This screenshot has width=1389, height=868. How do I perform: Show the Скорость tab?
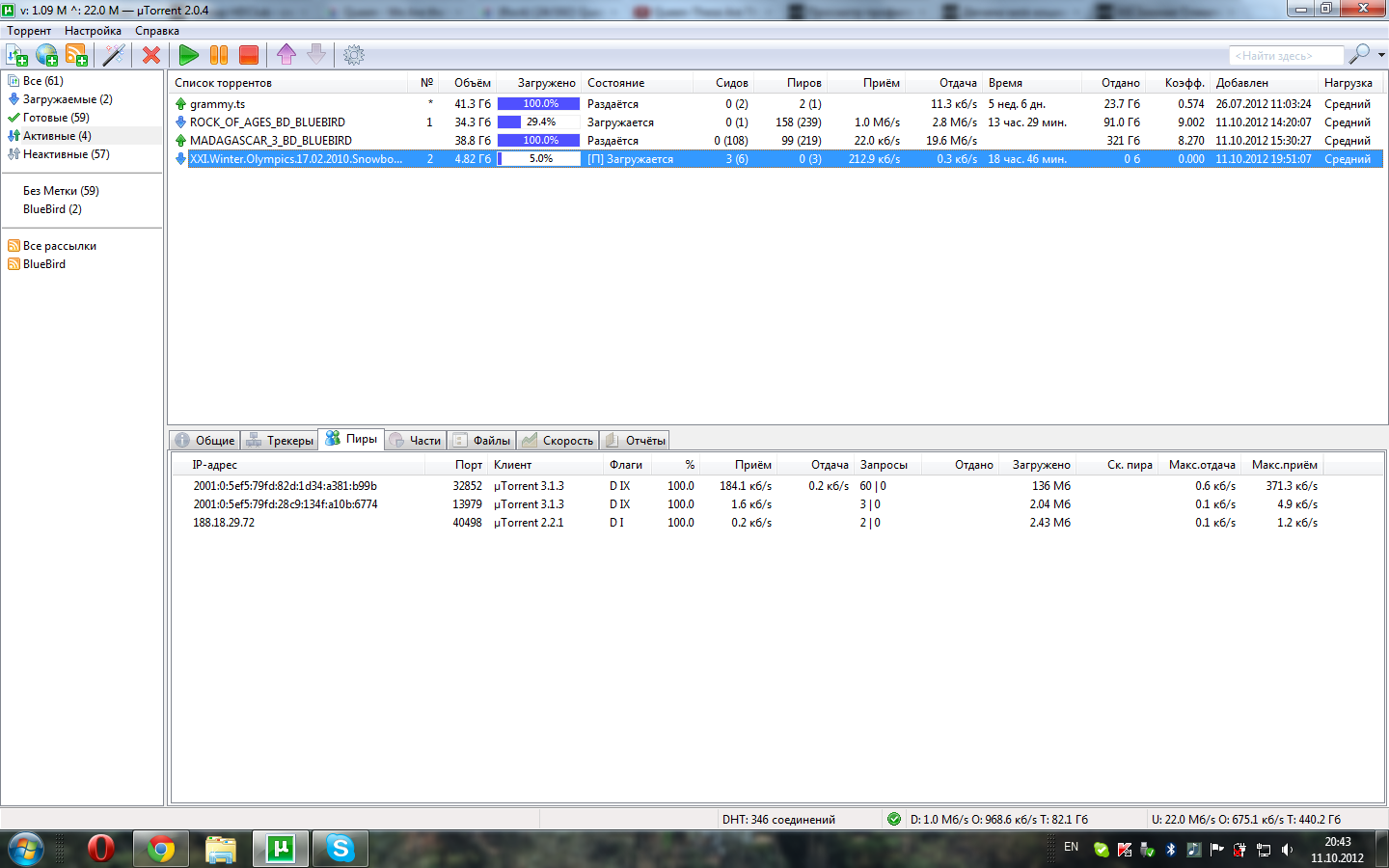558,440
